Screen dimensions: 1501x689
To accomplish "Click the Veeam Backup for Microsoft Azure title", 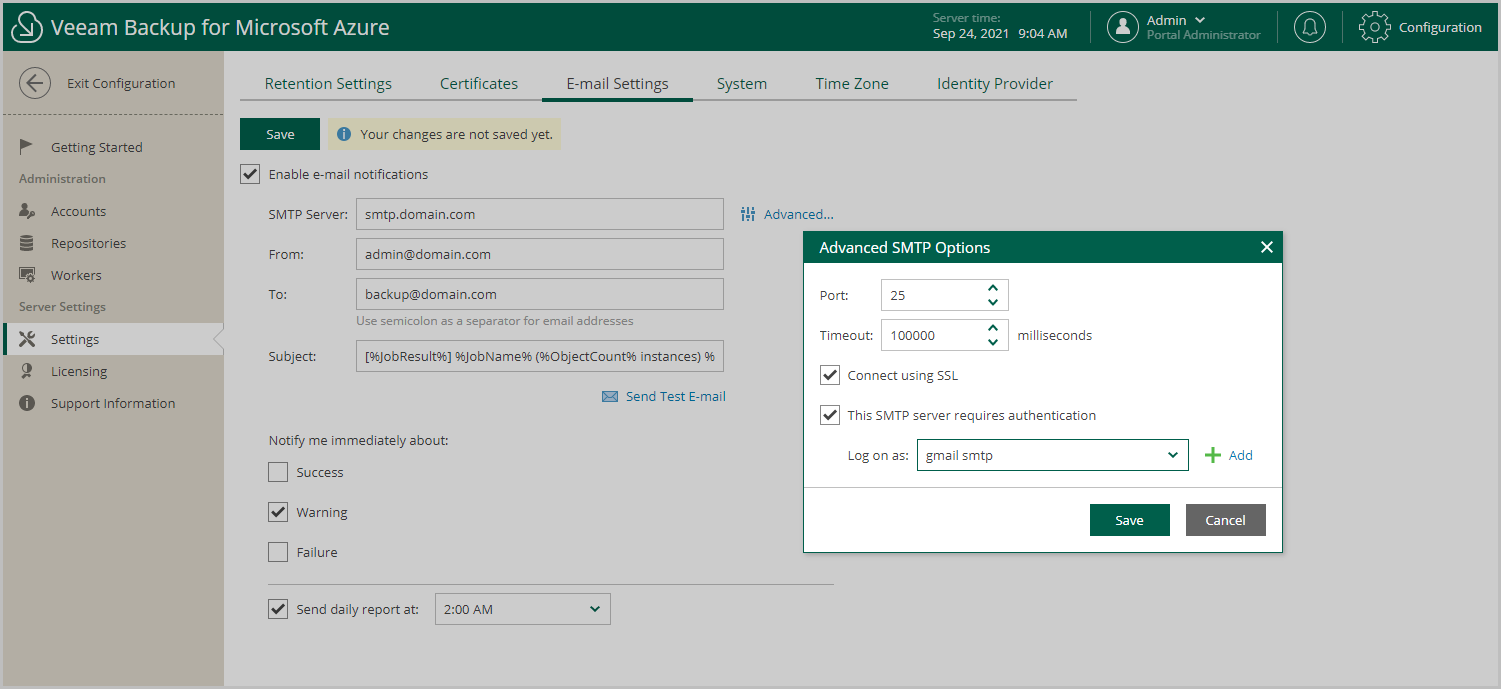I will [220, 28].
